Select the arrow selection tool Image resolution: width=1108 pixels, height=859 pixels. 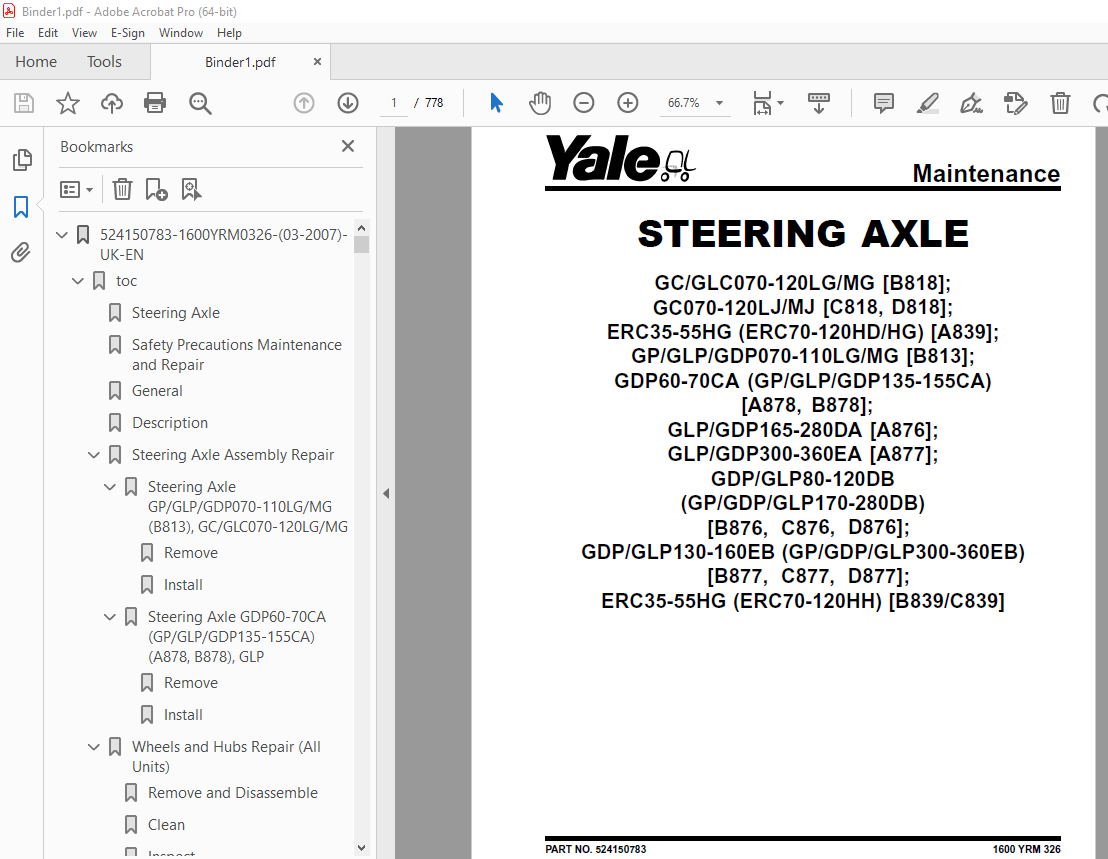496,103
